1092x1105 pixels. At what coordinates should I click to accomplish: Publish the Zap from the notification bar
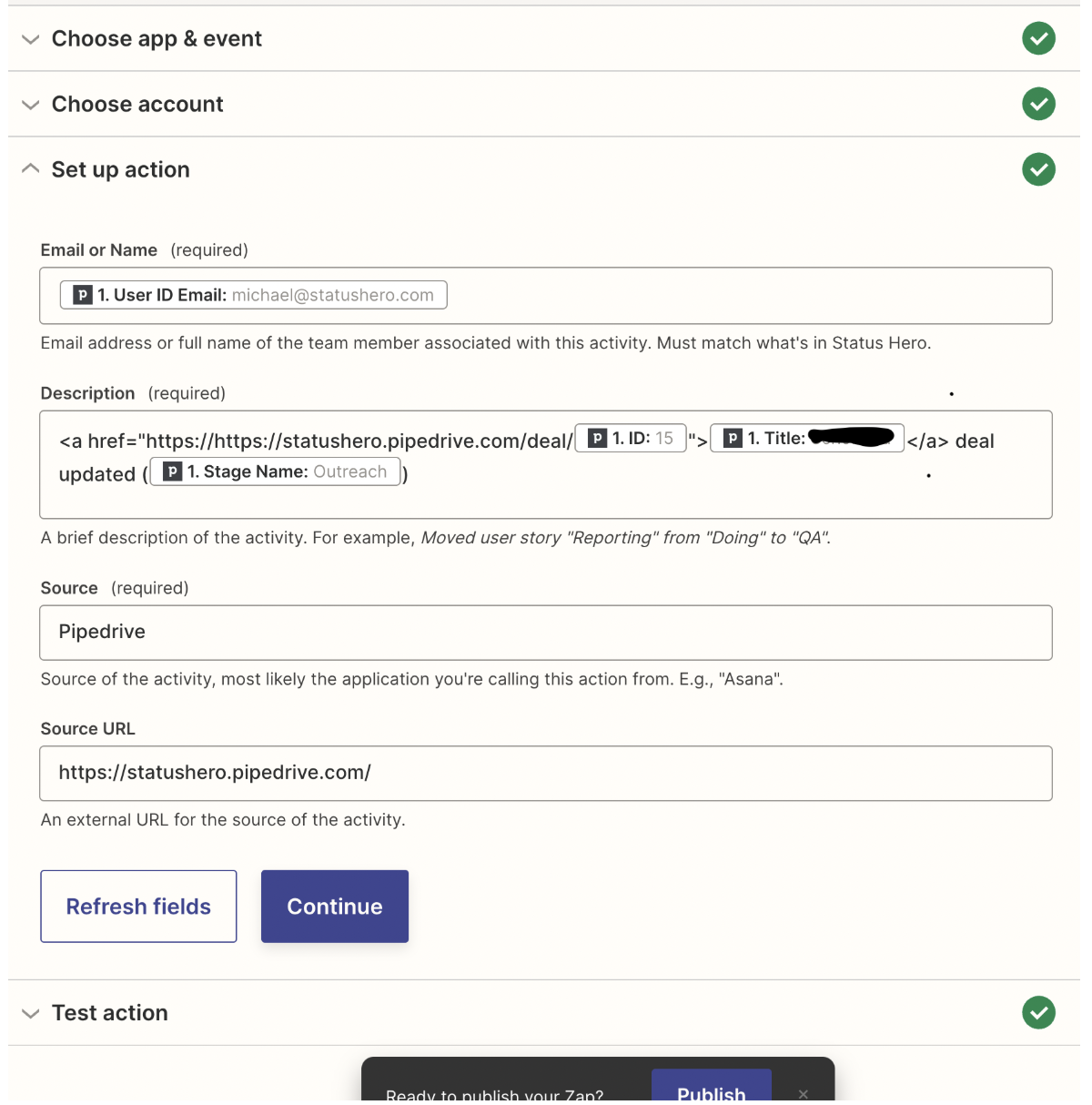pyautogui.click(x=712, y=1089)
